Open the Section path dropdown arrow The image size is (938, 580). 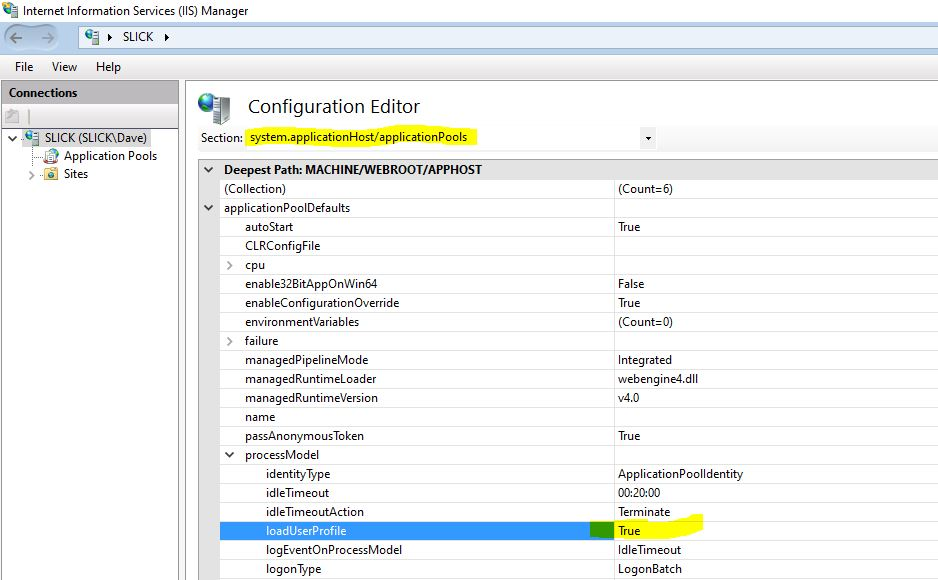point(648,138)
